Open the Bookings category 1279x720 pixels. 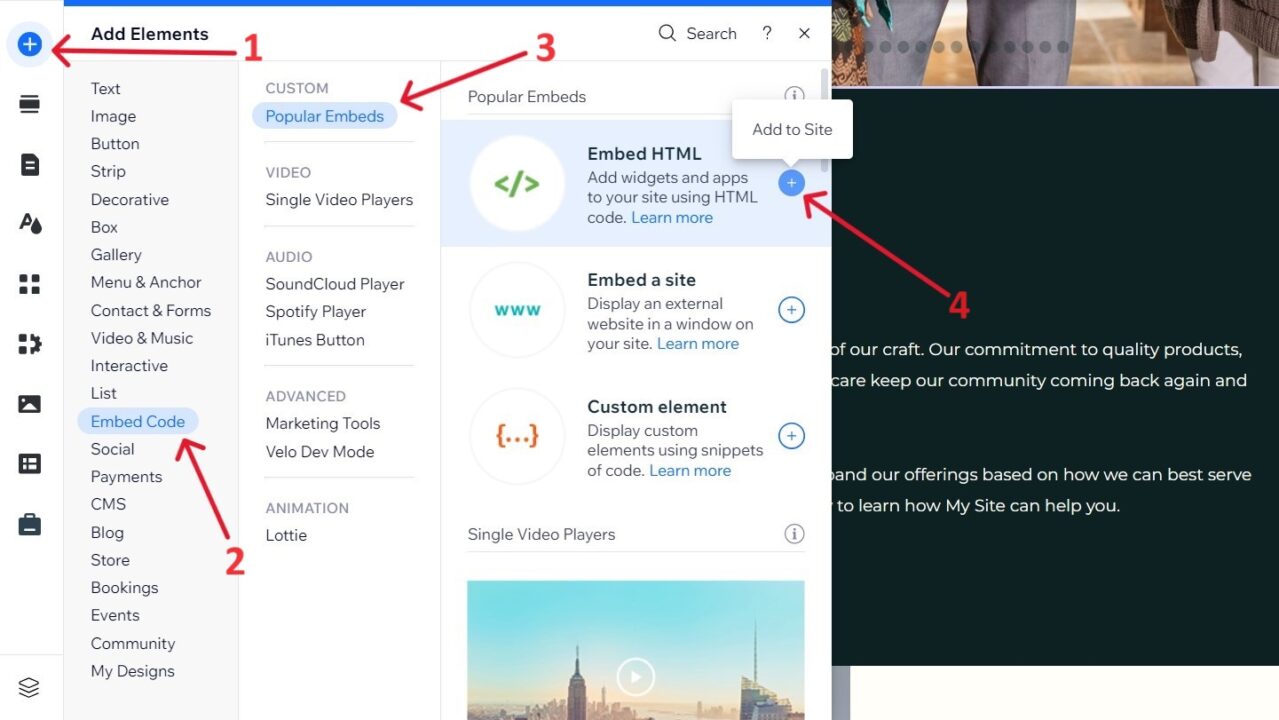(x=124, y=588)
